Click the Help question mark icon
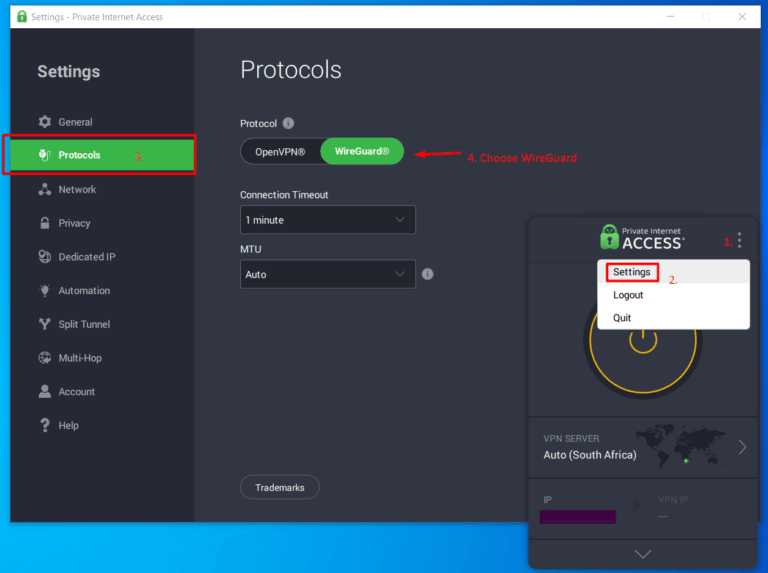 point(45,425)
